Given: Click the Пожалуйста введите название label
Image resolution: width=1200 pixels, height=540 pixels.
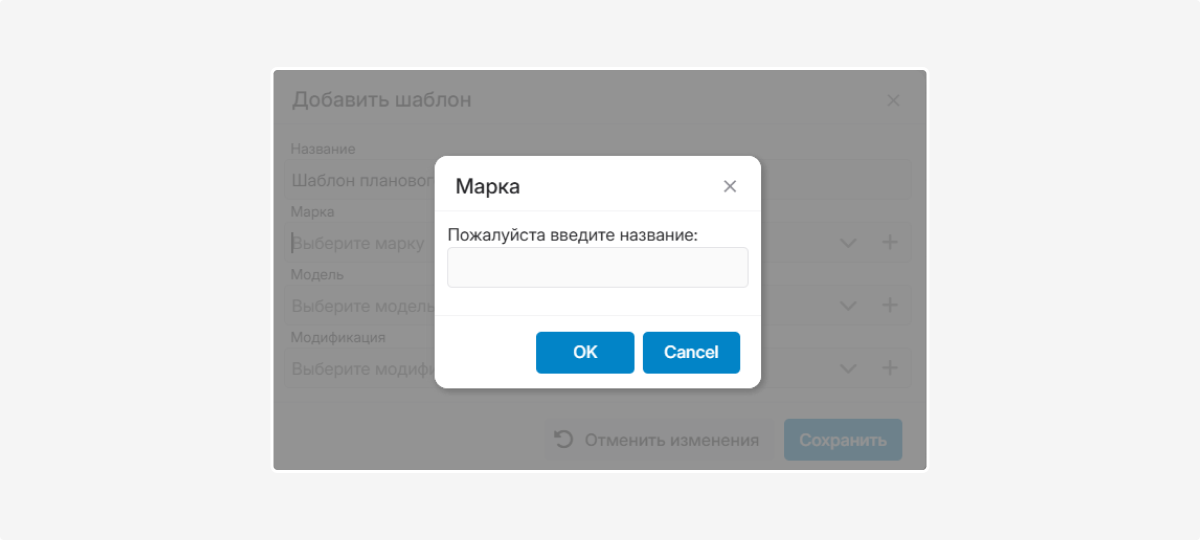Looking at the screenshot, I should (x=572, y=235).
